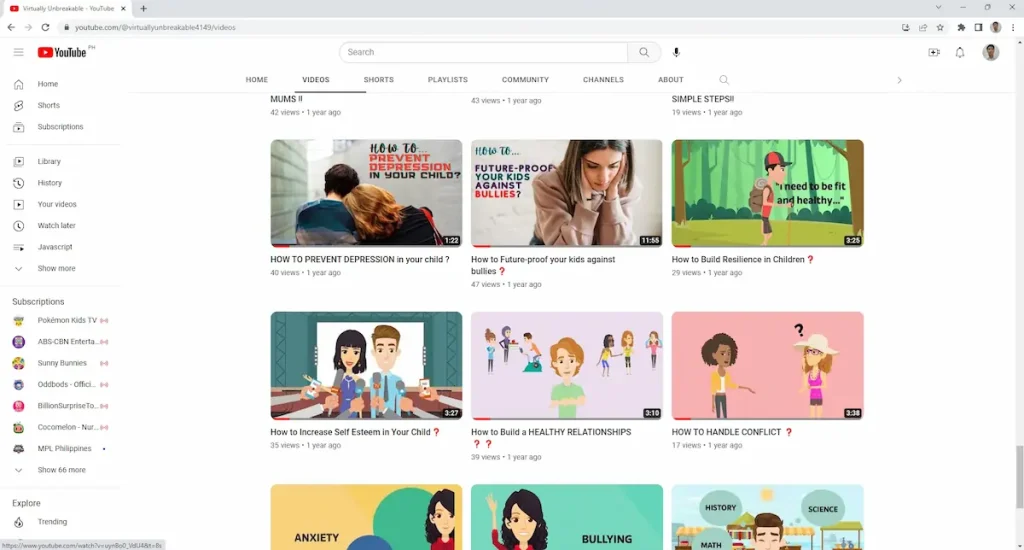Open the notifications bell
1024x550 pixels.
click(959, 52)
